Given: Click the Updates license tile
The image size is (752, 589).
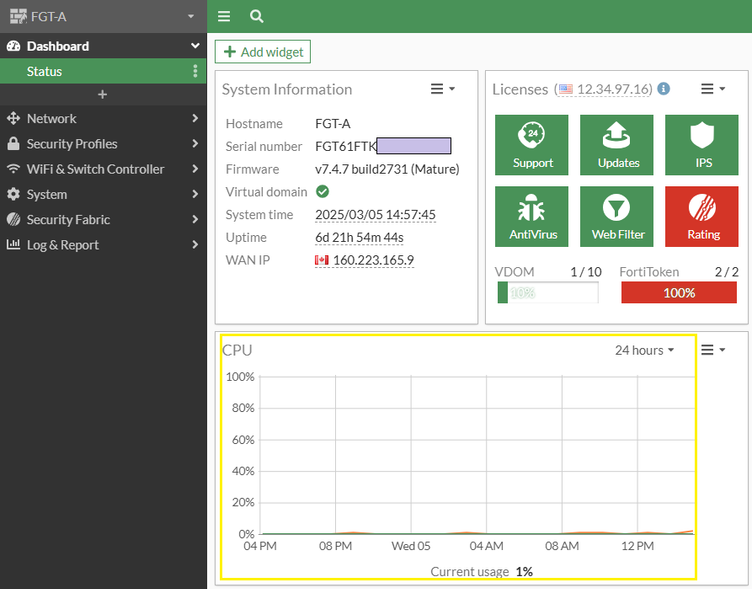Looking at the screenshot, I should click(617, 144).
